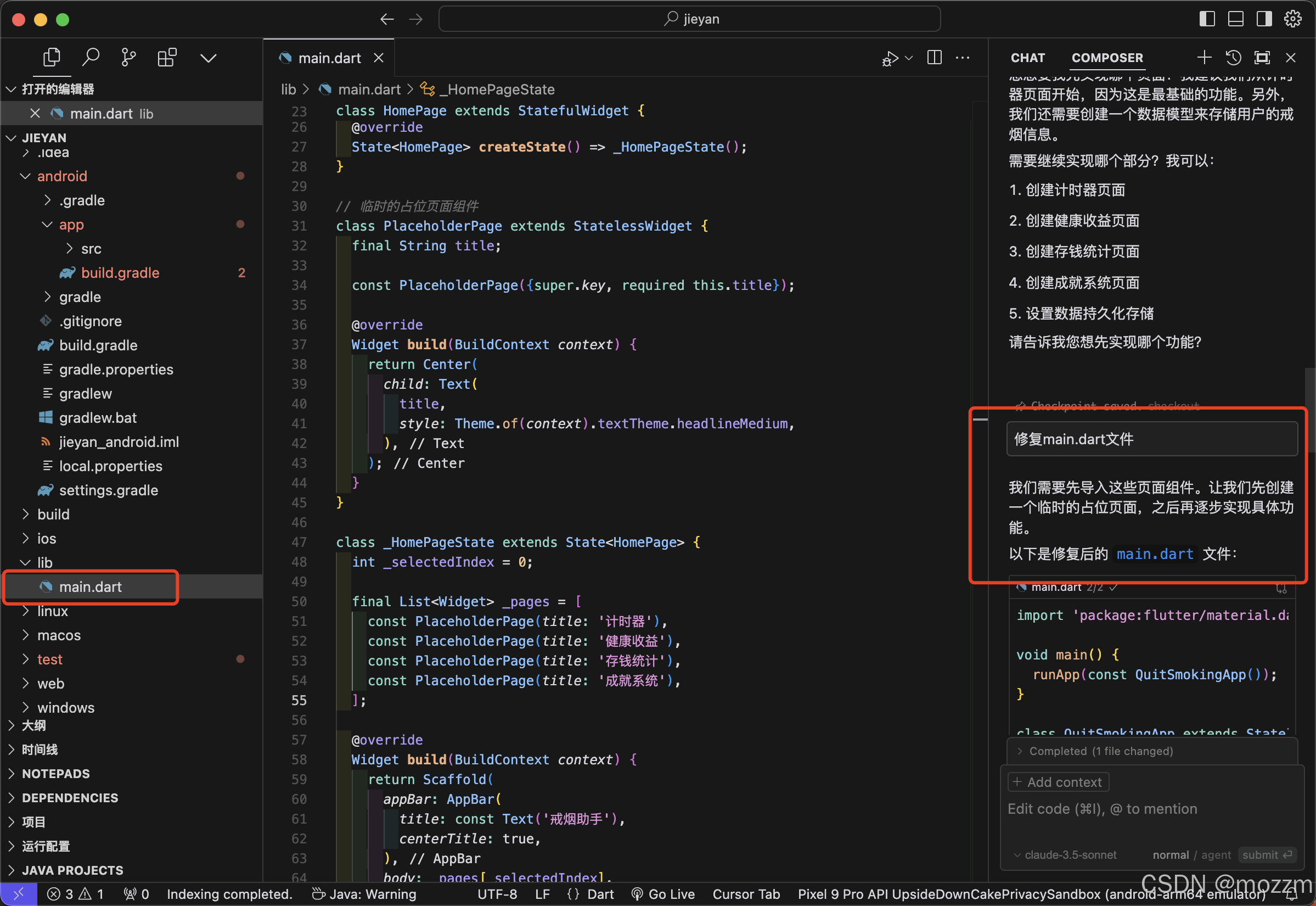
Task: Open Source Control branch icon
Action: (x=129, y=57)
